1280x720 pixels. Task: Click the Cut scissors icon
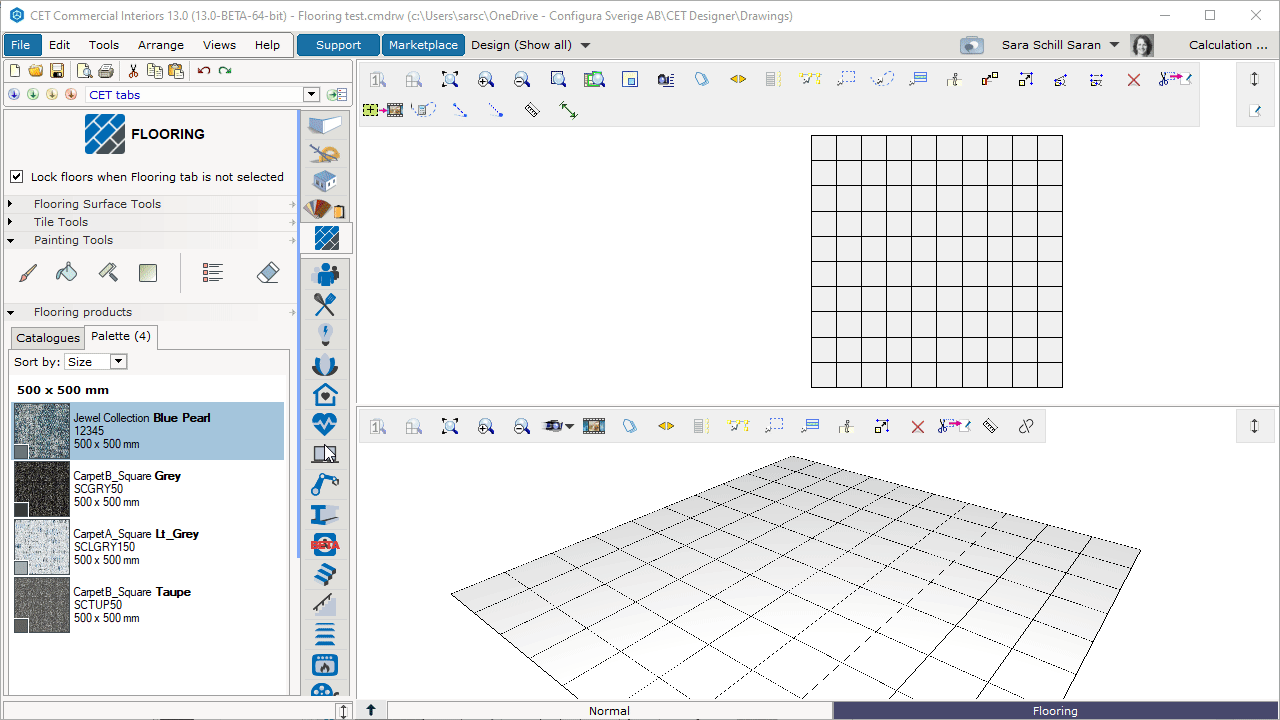[133, 70]
